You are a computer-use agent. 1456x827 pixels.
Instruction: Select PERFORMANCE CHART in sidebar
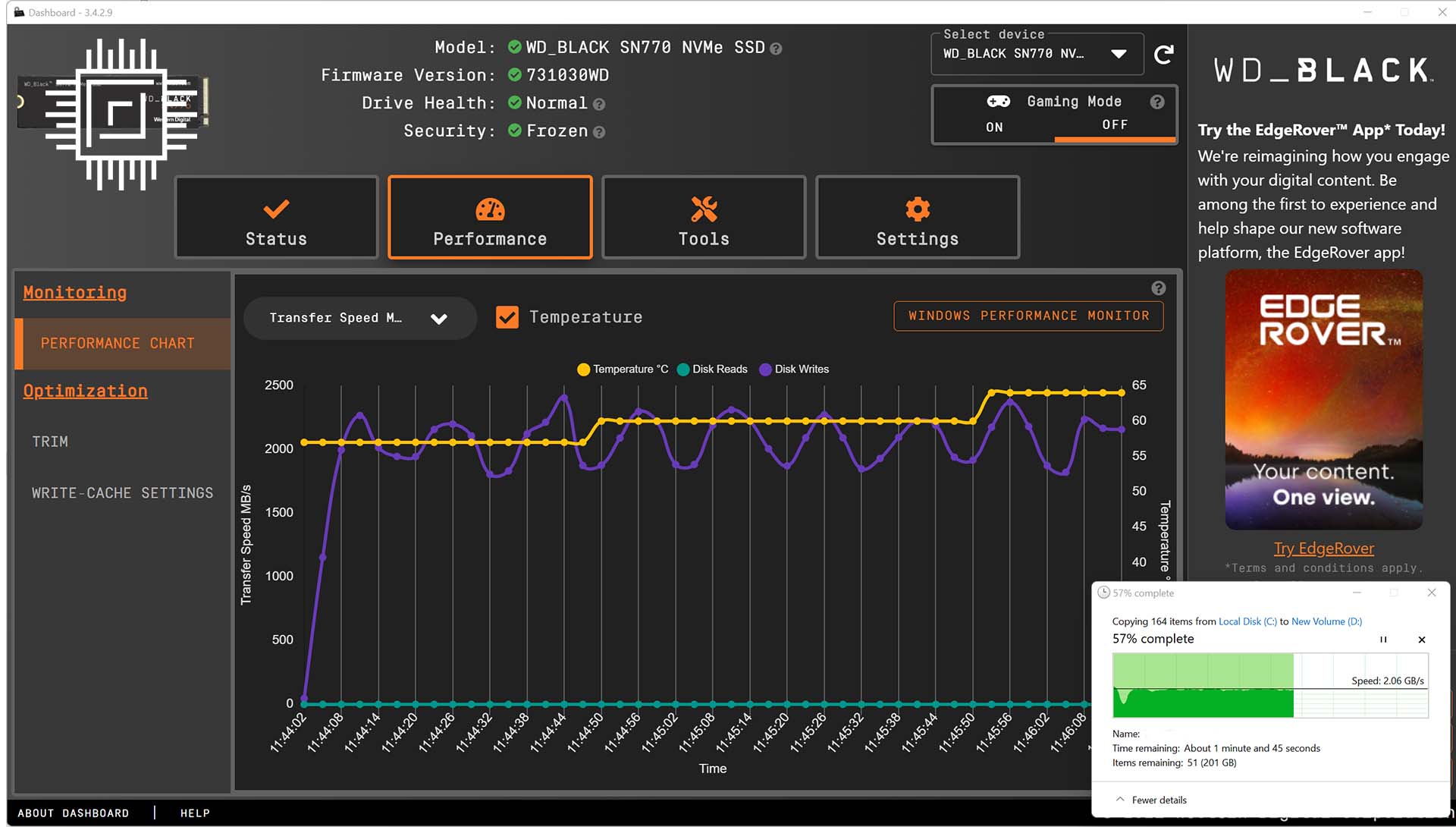(x=123, y=344)
